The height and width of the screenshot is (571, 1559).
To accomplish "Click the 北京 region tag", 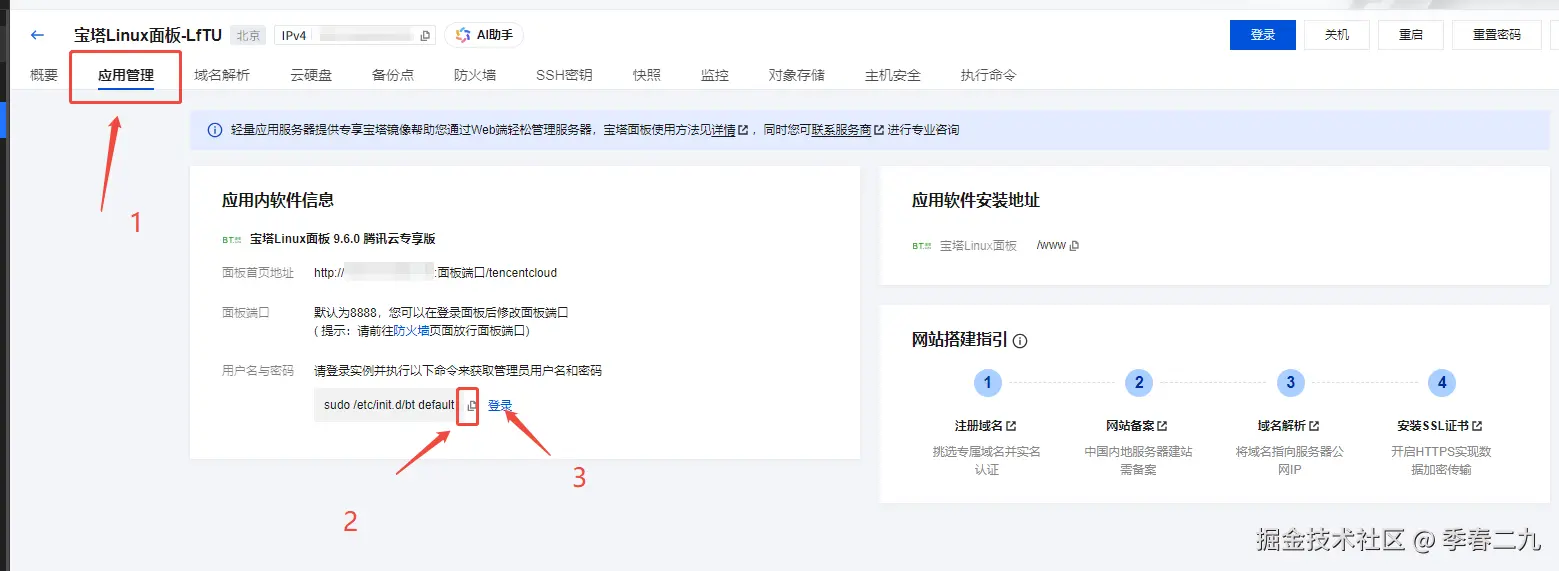I will [248, 35].
